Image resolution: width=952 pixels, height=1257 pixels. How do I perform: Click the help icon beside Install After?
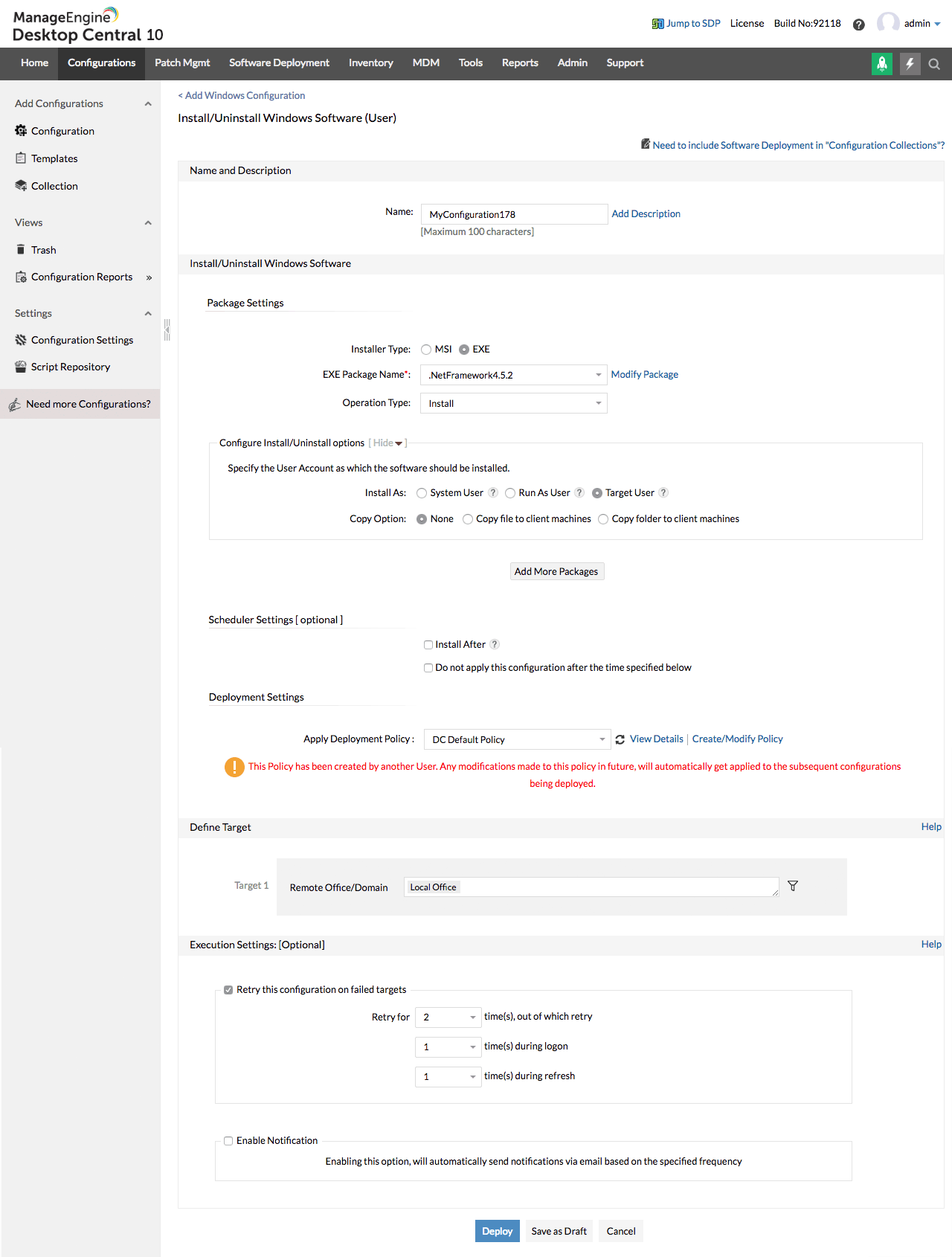coord(495,644)
